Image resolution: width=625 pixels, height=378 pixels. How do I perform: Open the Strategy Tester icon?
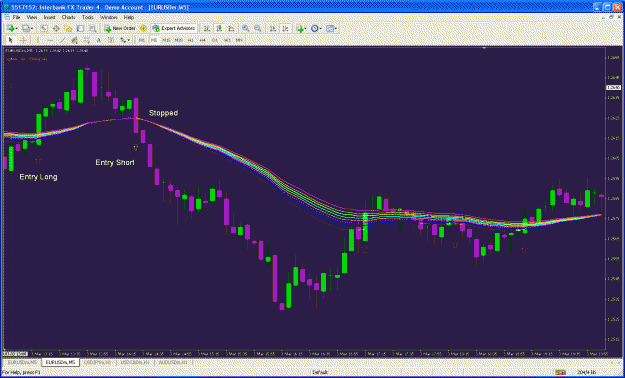[x=92, y=28]
